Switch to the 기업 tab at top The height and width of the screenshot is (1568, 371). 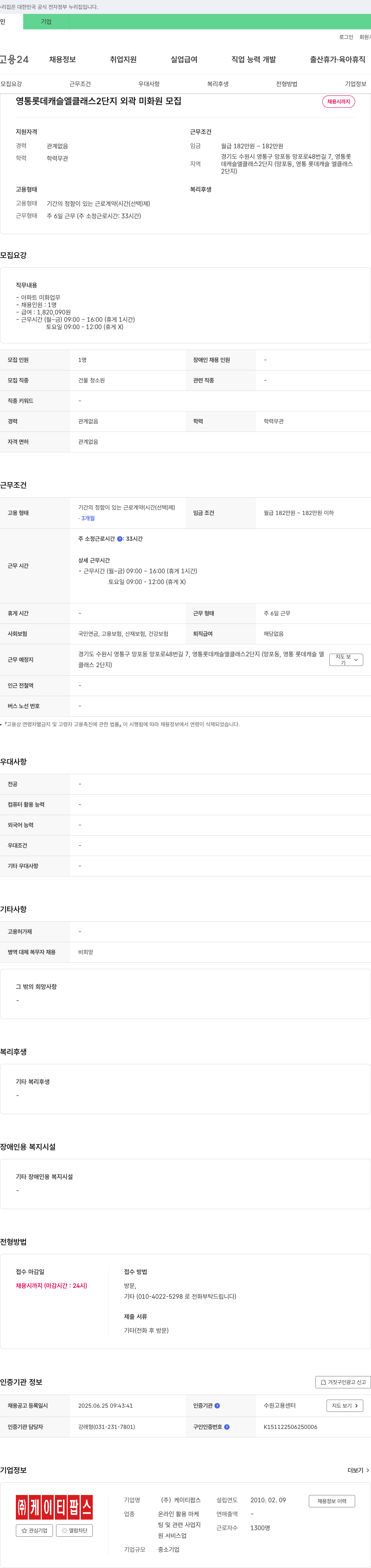[x=46, y=21]
